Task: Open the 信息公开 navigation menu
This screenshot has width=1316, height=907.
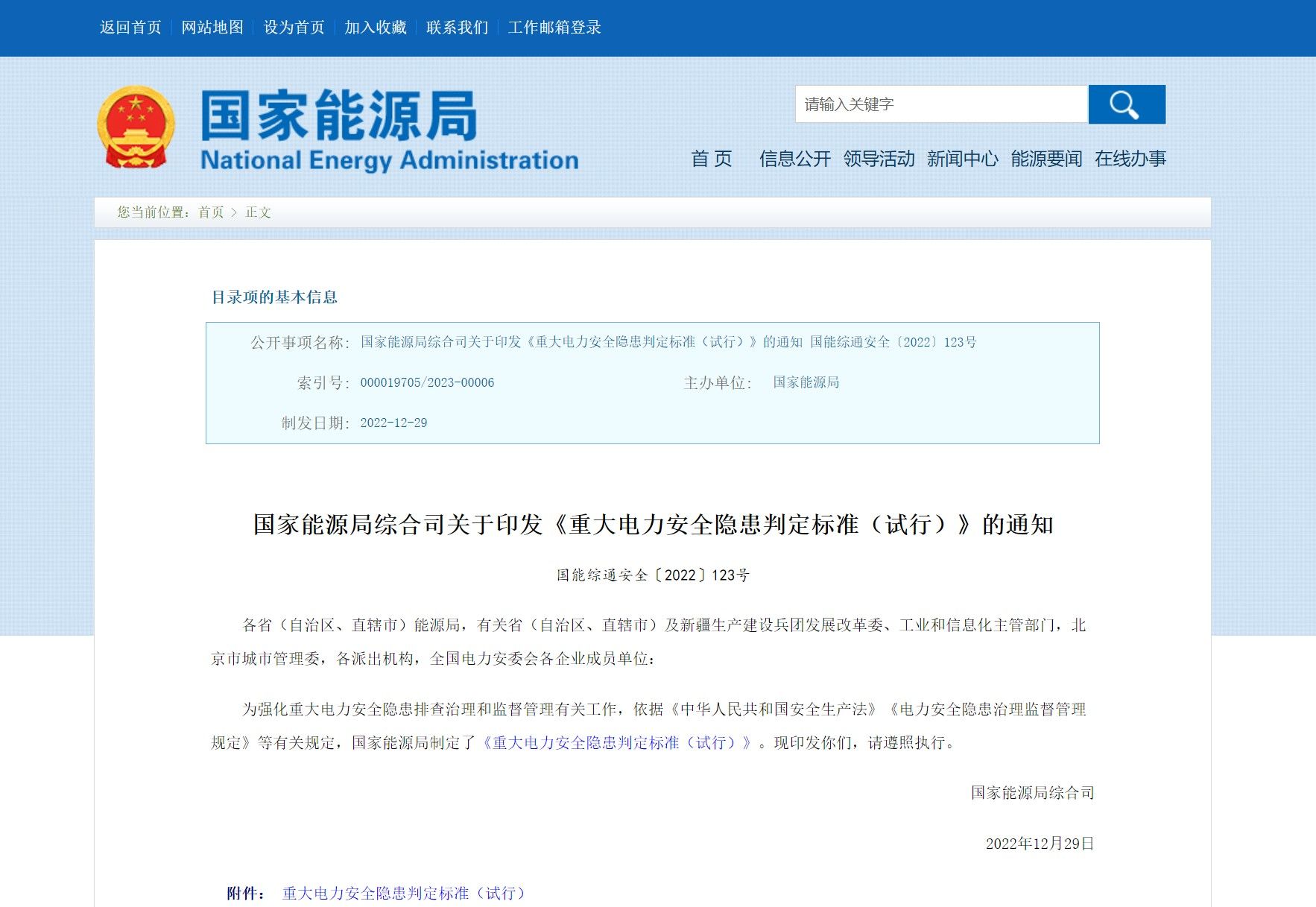Action: [x=794, y=159]
